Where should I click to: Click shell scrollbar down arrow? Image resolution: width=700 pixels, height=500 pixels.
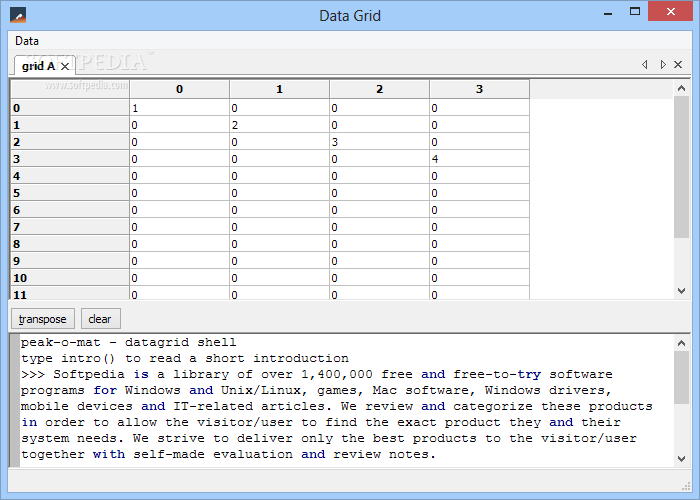point(681,458)
